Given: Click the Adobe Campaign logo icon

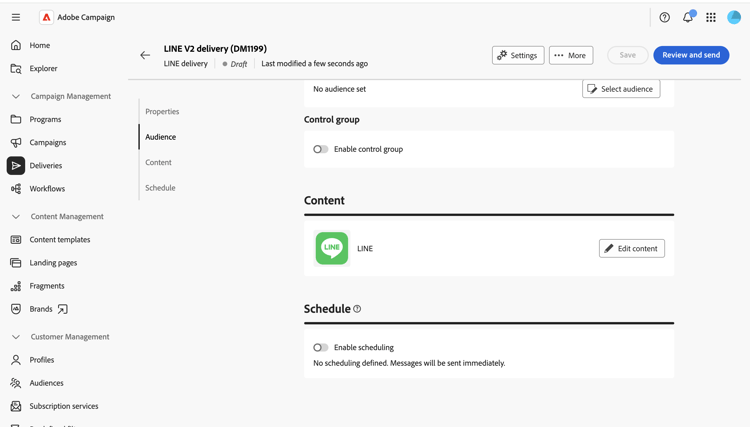Looking at the screenshot, I should (x=46, y=17).
